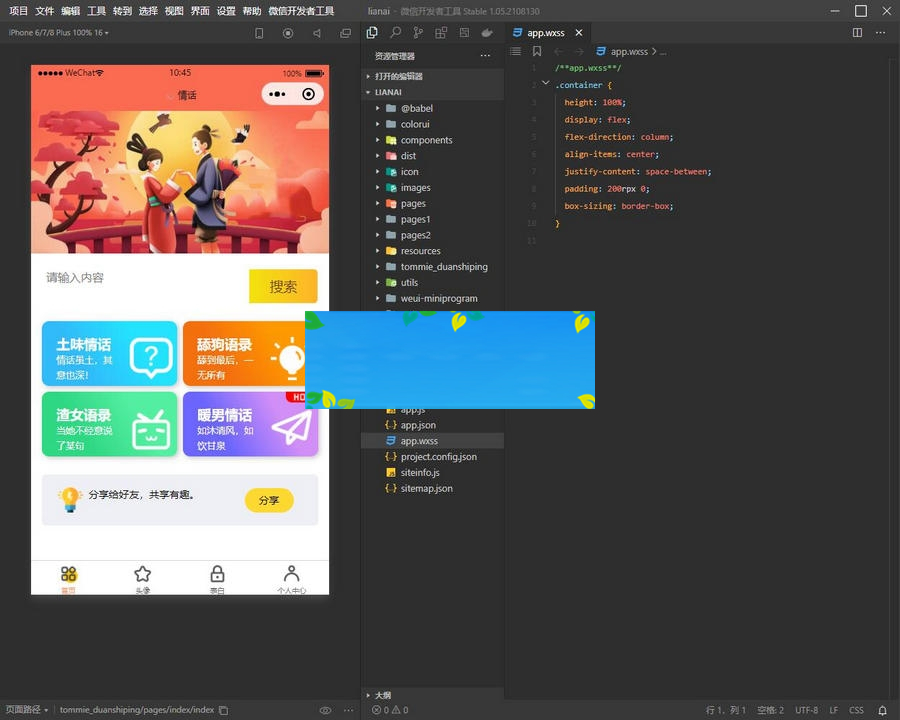Expand the components folder
Viewport: 900px width, 720px height.
pyautogui.click(x=426, y=140)
